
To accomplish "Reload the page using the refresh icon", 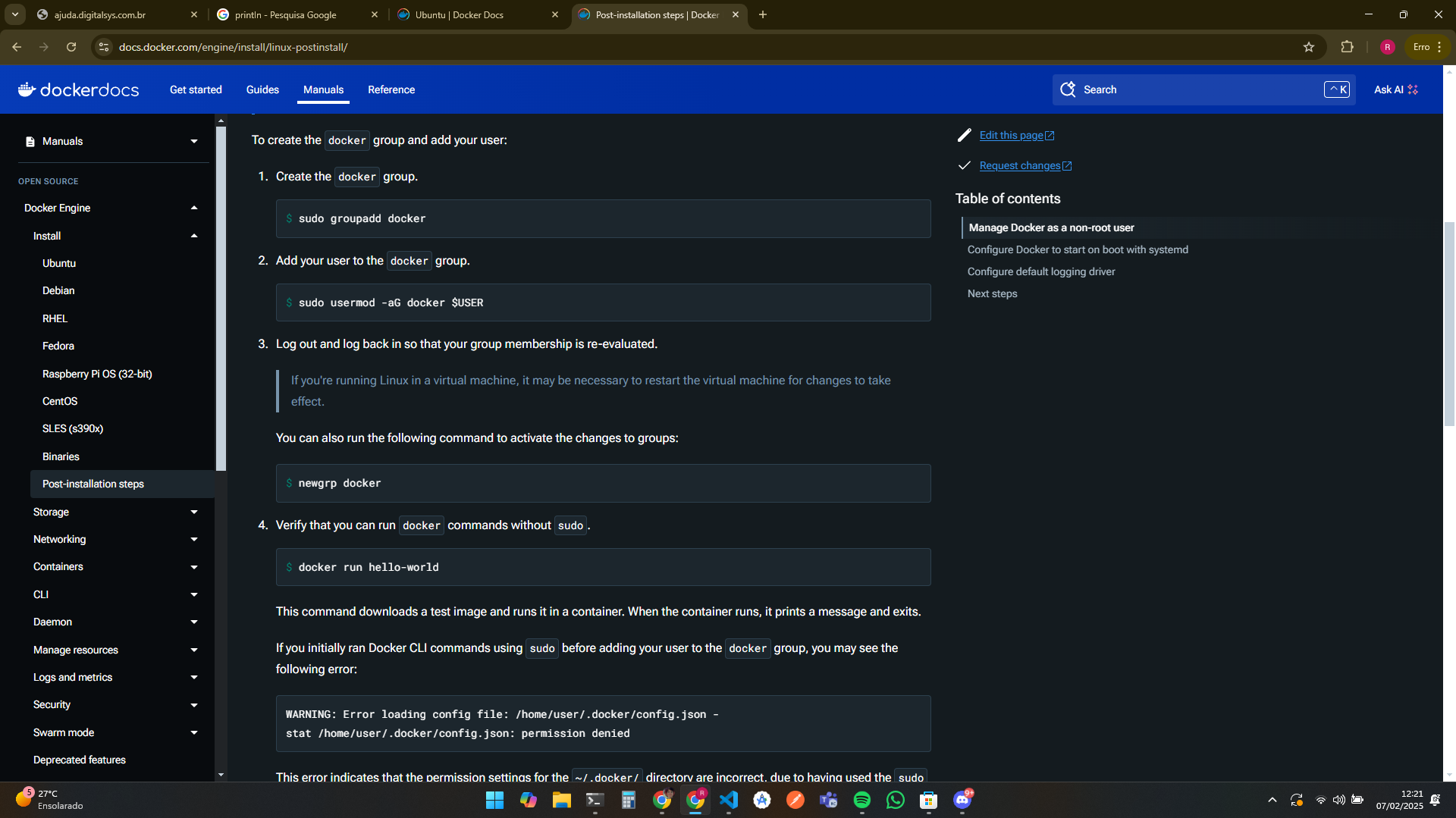I will coord(71,47).
